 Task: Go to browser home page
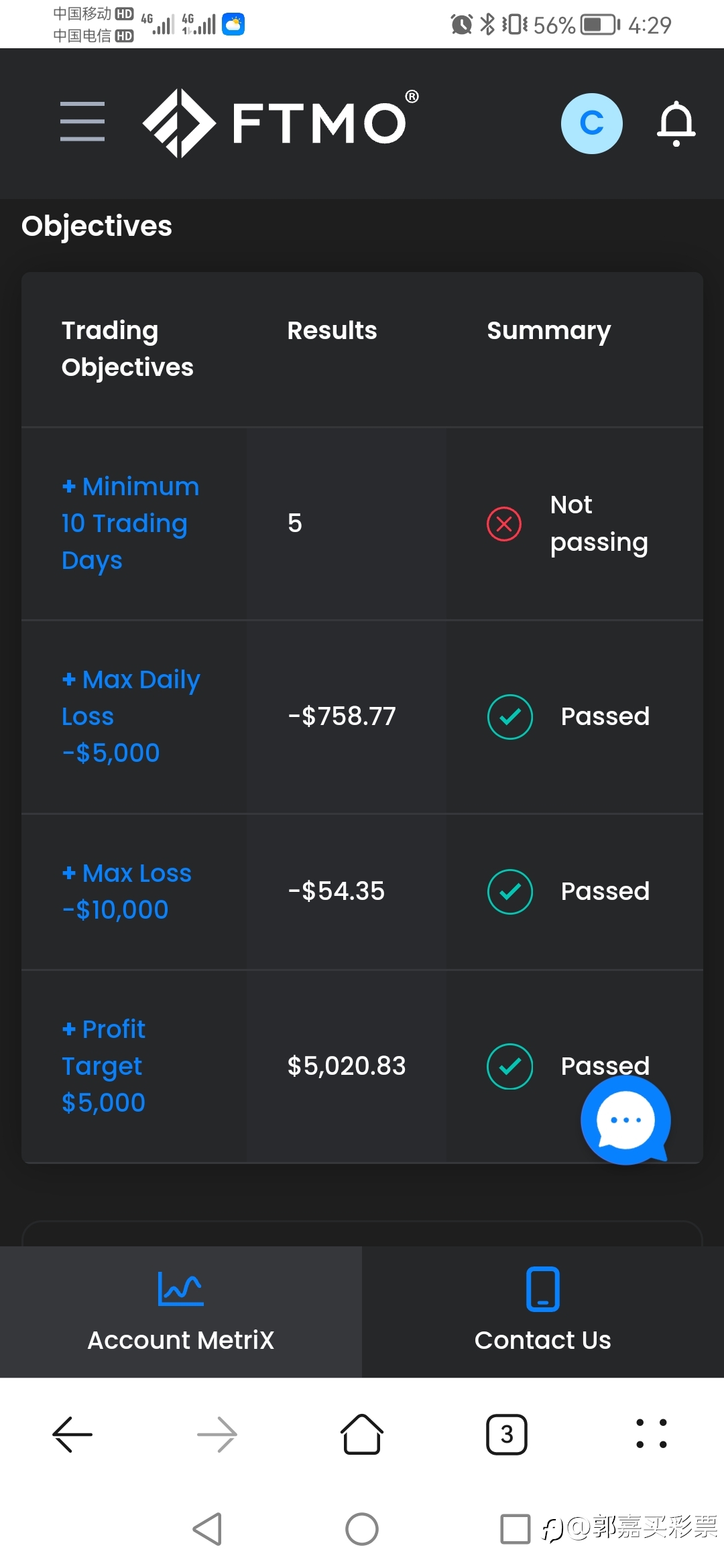click(362, 1434)
